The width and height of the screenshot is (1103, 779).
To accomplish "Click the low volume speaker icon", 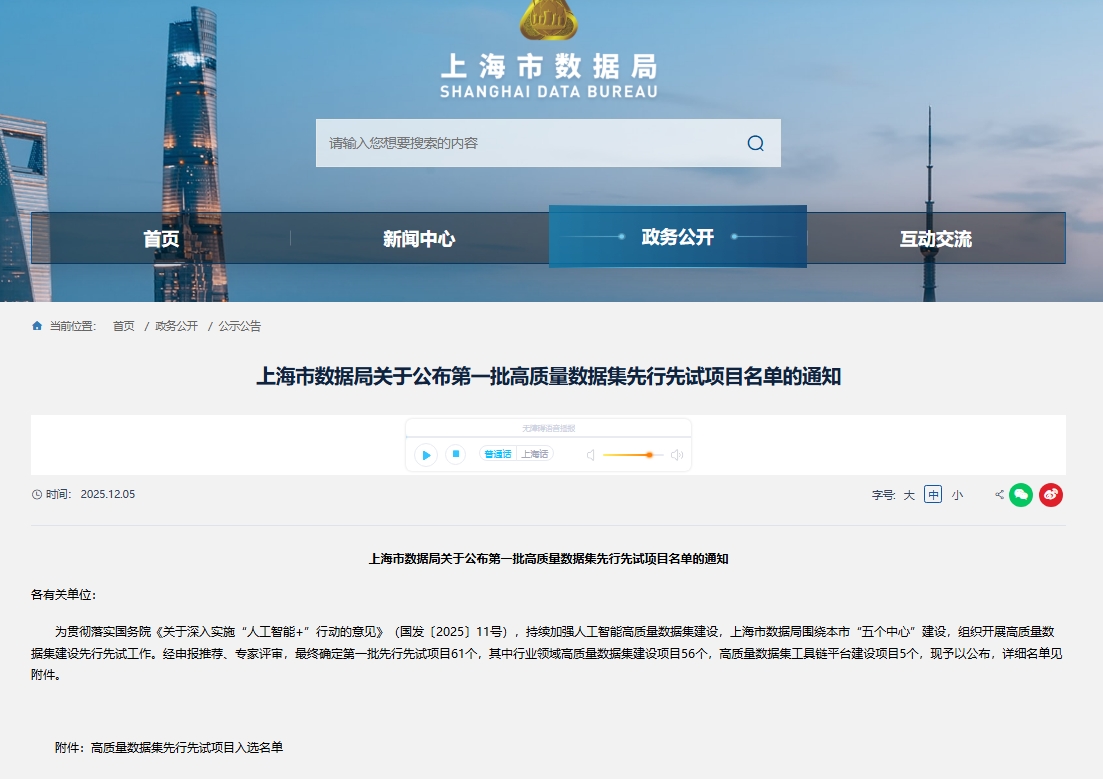I will pyautogui.click(x=590, y=455).
